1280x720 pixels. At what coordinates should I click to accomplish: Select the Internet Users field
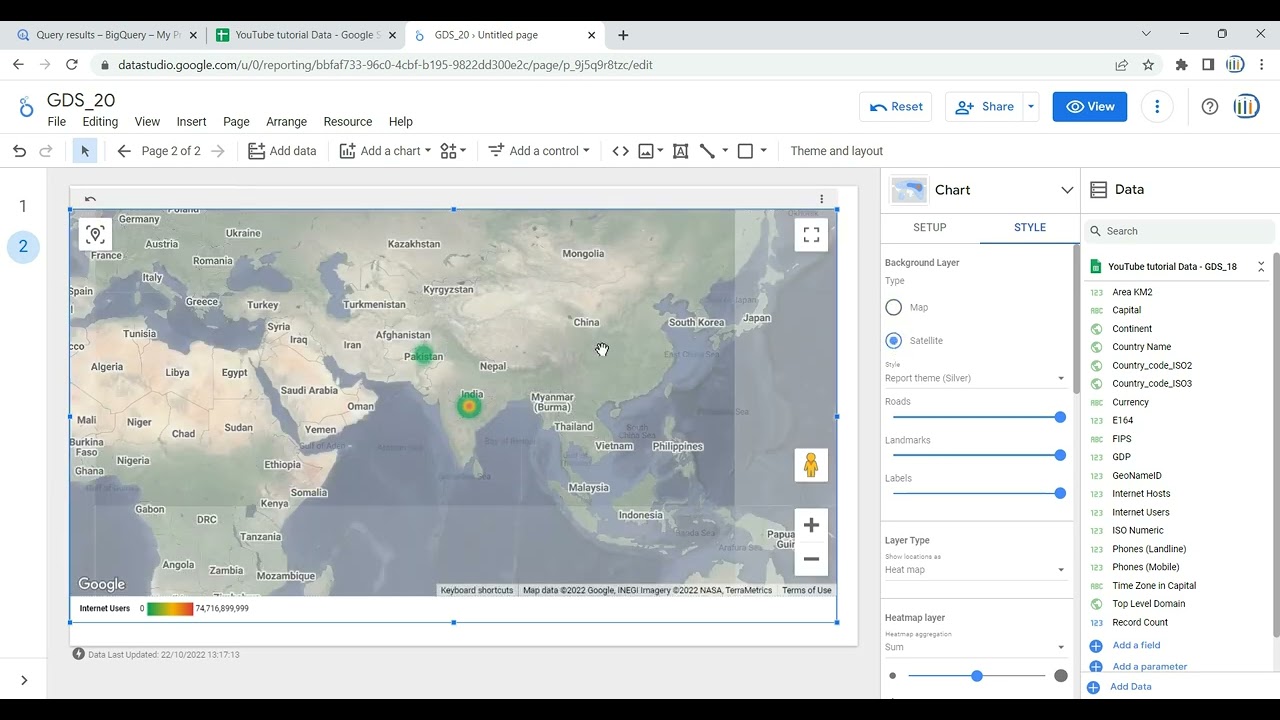pyautogui.click(x=1141, y=512)
